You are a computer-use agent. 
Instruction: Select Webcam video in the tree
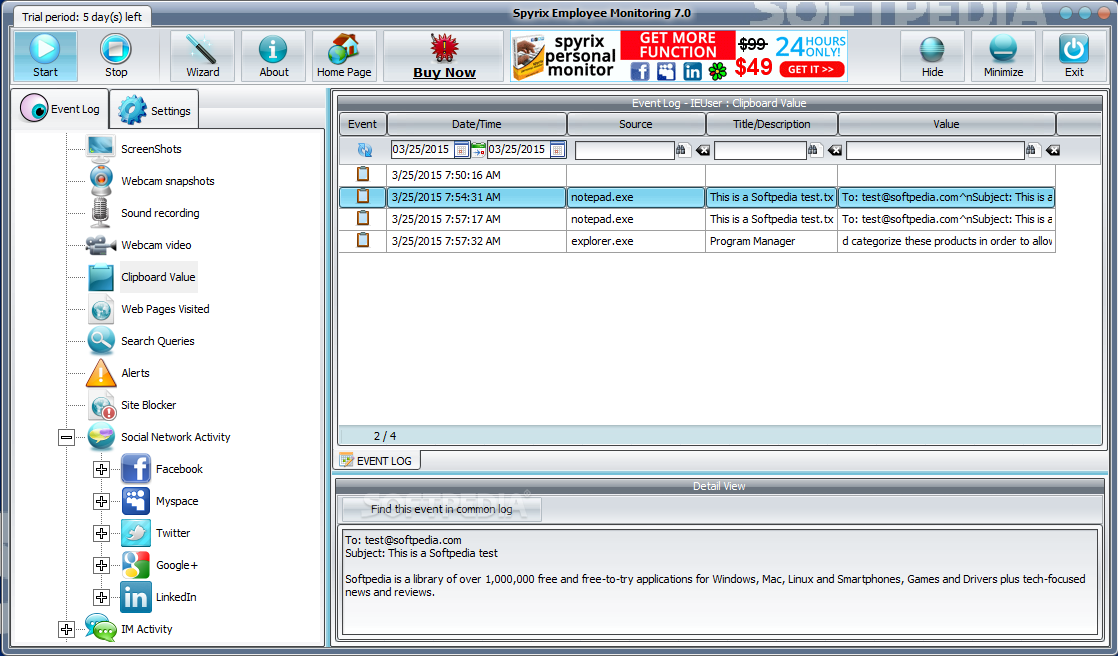tap(156, 245)
